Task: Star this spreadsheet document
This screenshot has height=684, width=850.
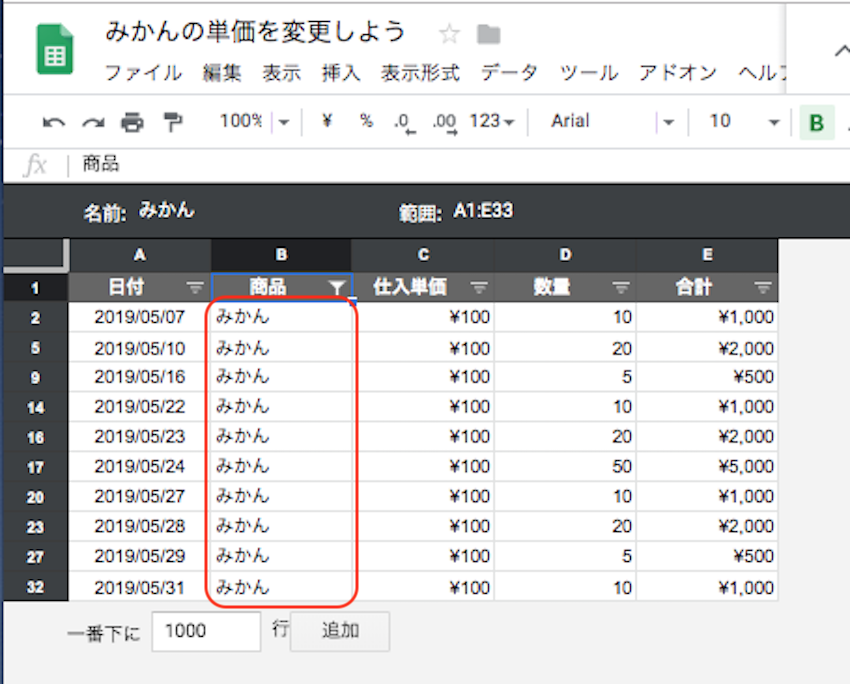Action: coord(449,35)
